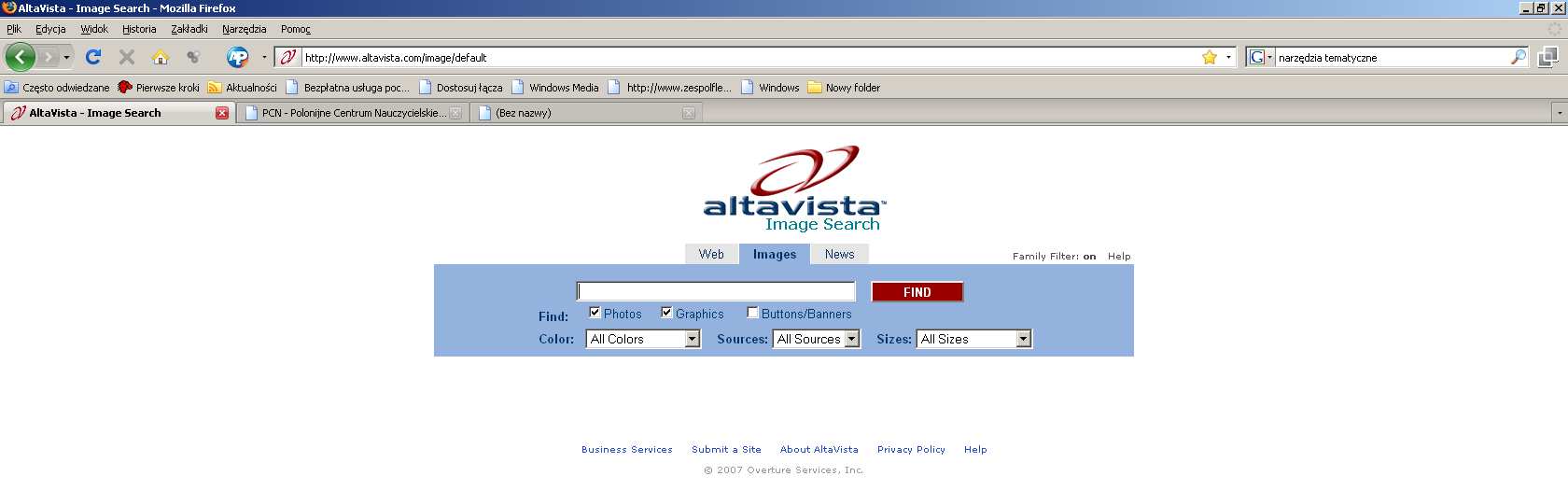Open the back/forward history dropdown arrow

coord(66,57)
